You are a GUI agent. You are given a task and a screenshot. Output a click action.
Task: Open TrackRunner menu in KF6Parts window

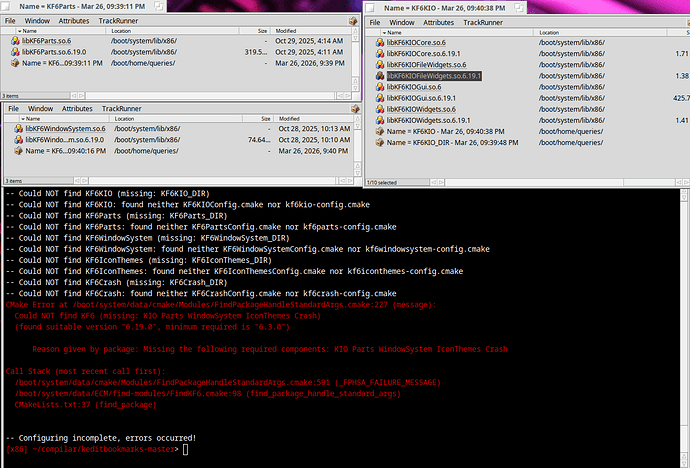[118, 21]
